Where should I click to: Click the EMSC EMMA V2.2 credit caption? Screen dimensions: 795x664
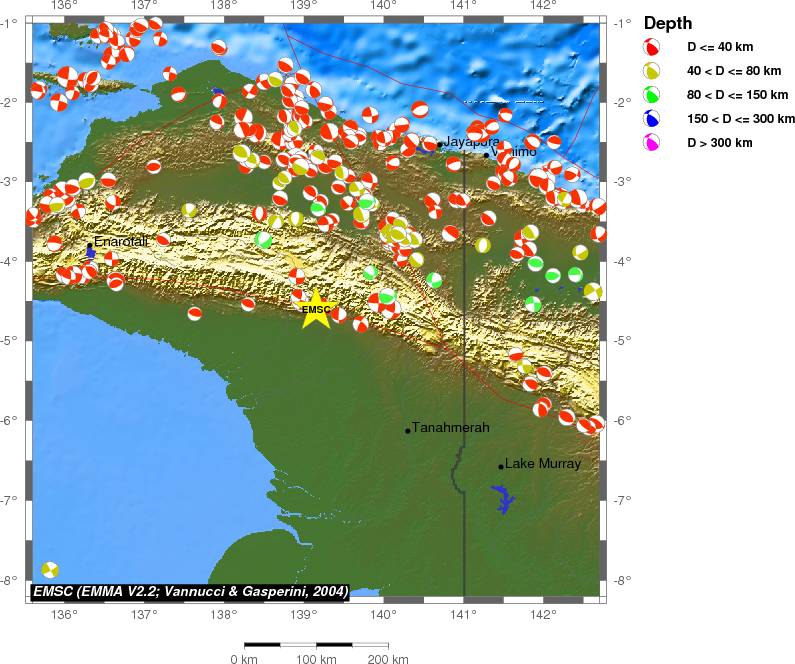tap(191, 591)
